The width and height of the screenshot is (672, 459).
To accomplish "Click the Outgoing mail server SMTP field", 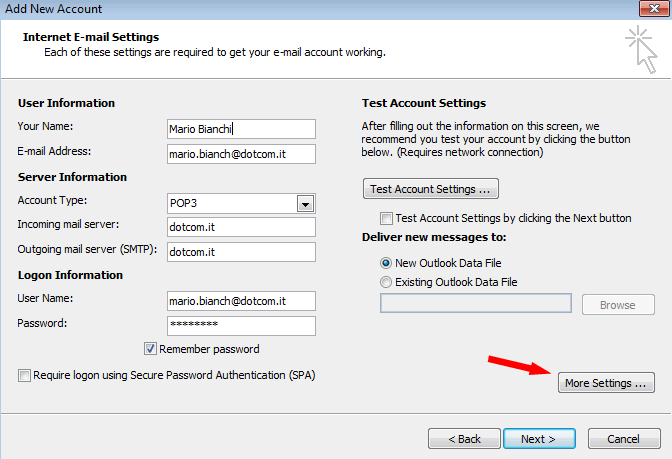I will click(241, 252).
